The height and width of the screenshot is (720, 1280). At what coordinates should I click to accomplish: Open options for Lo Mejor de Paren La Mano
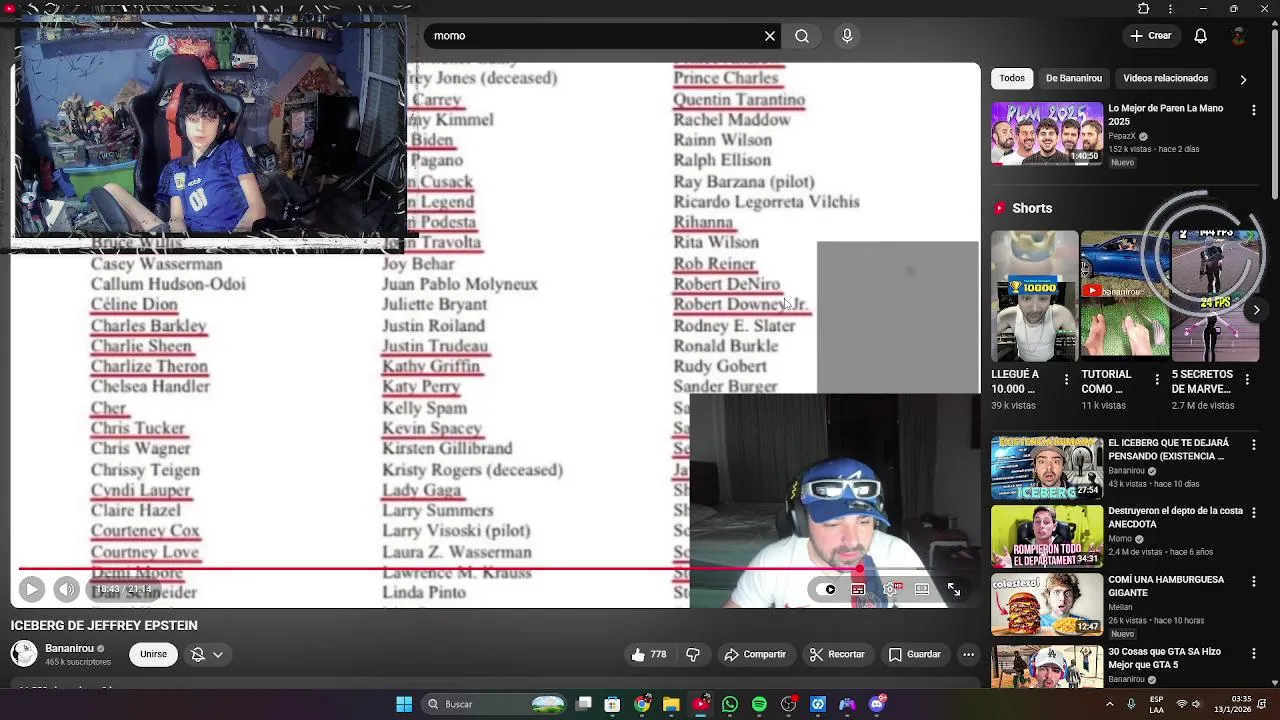[1254, 108]
